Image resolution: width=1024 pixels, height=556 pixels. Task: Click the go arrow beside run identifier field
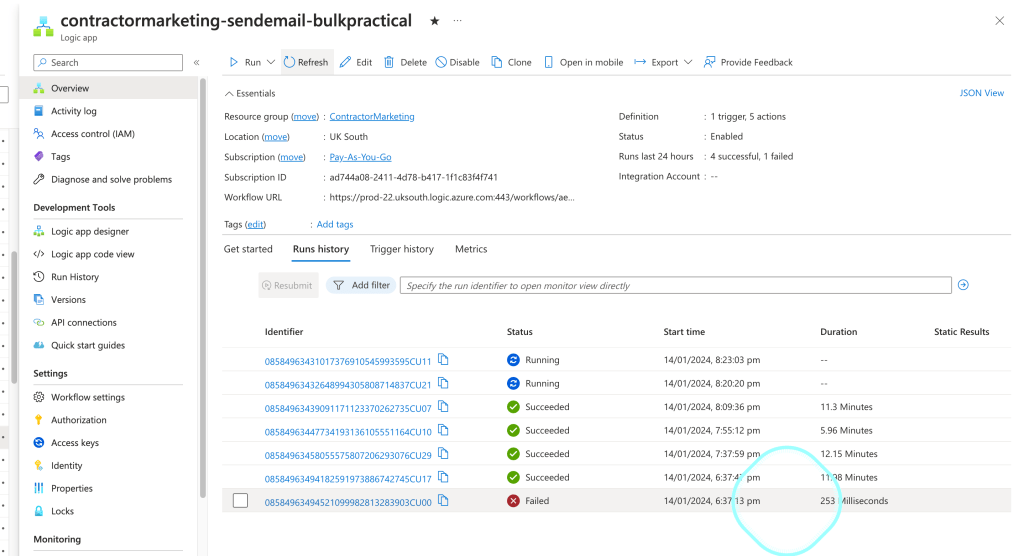963,285
